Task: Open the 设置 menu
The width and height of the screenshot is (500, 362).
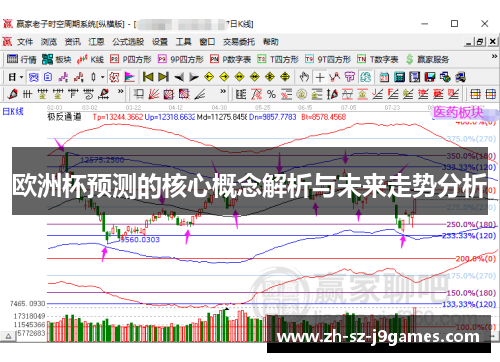Action: [160, 42]
